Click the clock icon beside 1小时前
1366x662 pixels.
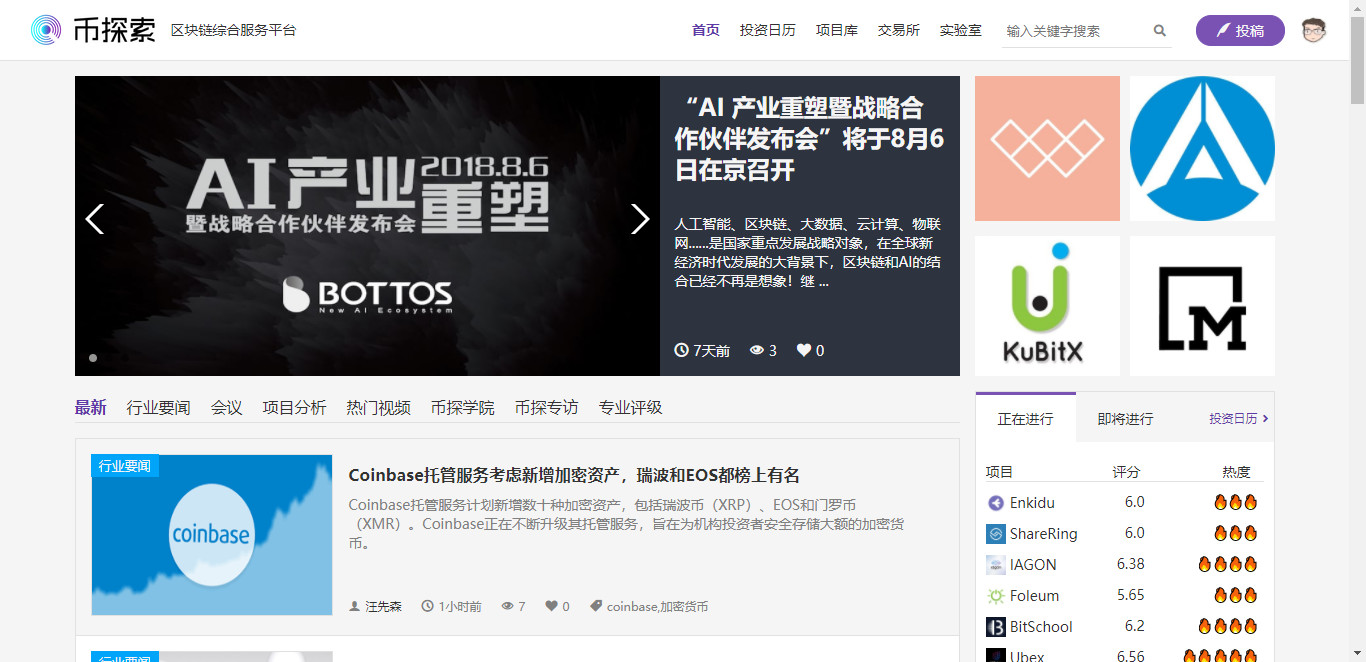428,606
